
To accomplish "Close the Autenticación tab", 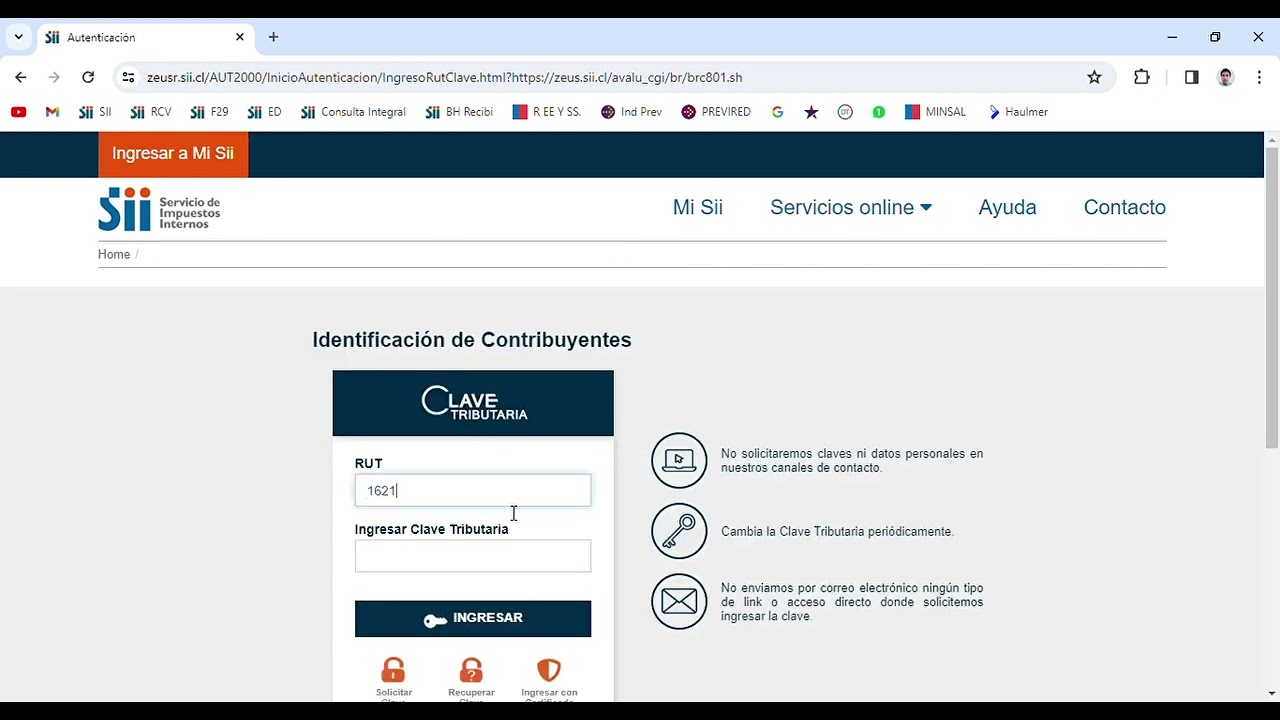I will (240, 37).
